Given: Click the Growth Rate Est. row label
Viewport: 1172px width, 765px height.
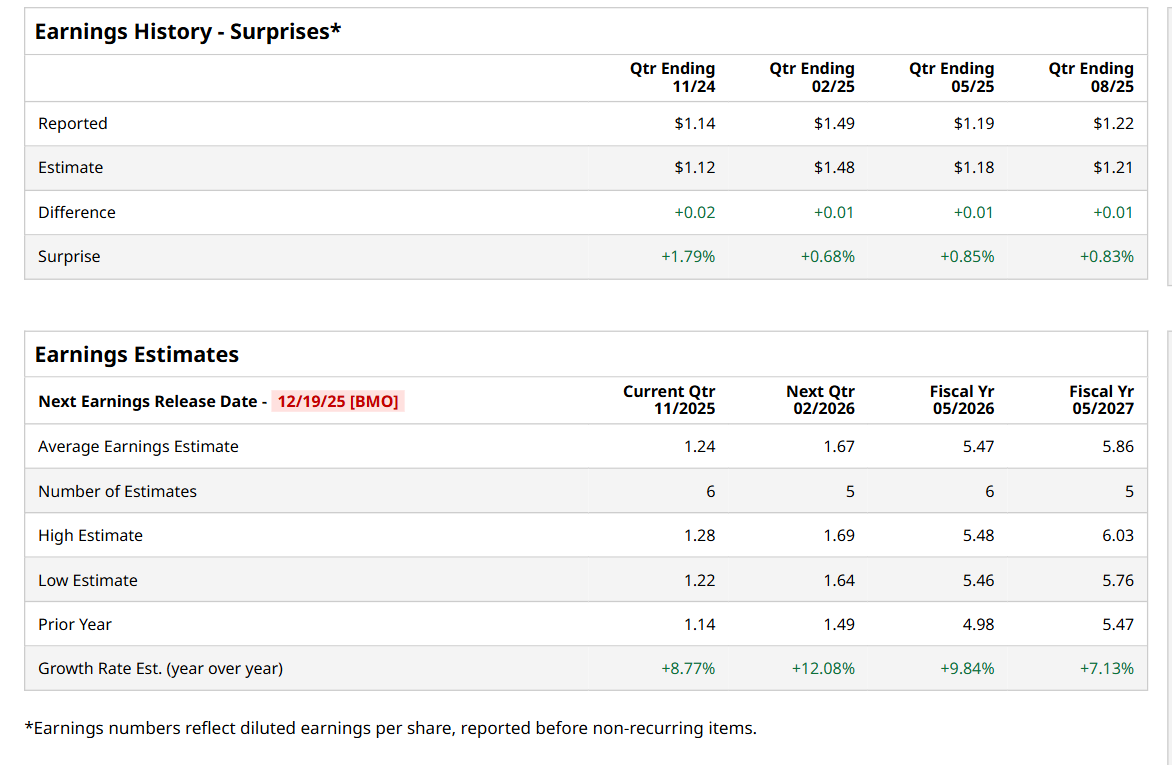Looking at the screenshot, I should (160, 668).
